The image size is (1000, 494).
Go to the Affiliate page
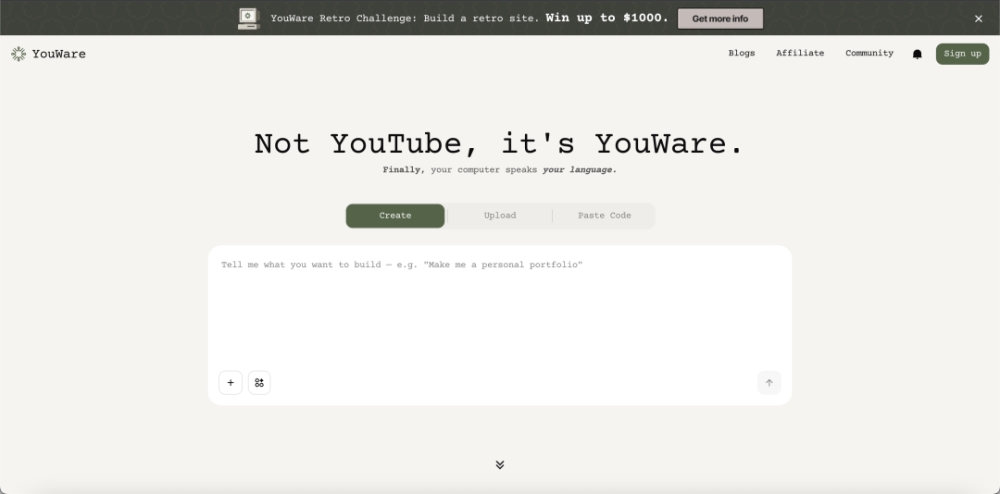800,53
